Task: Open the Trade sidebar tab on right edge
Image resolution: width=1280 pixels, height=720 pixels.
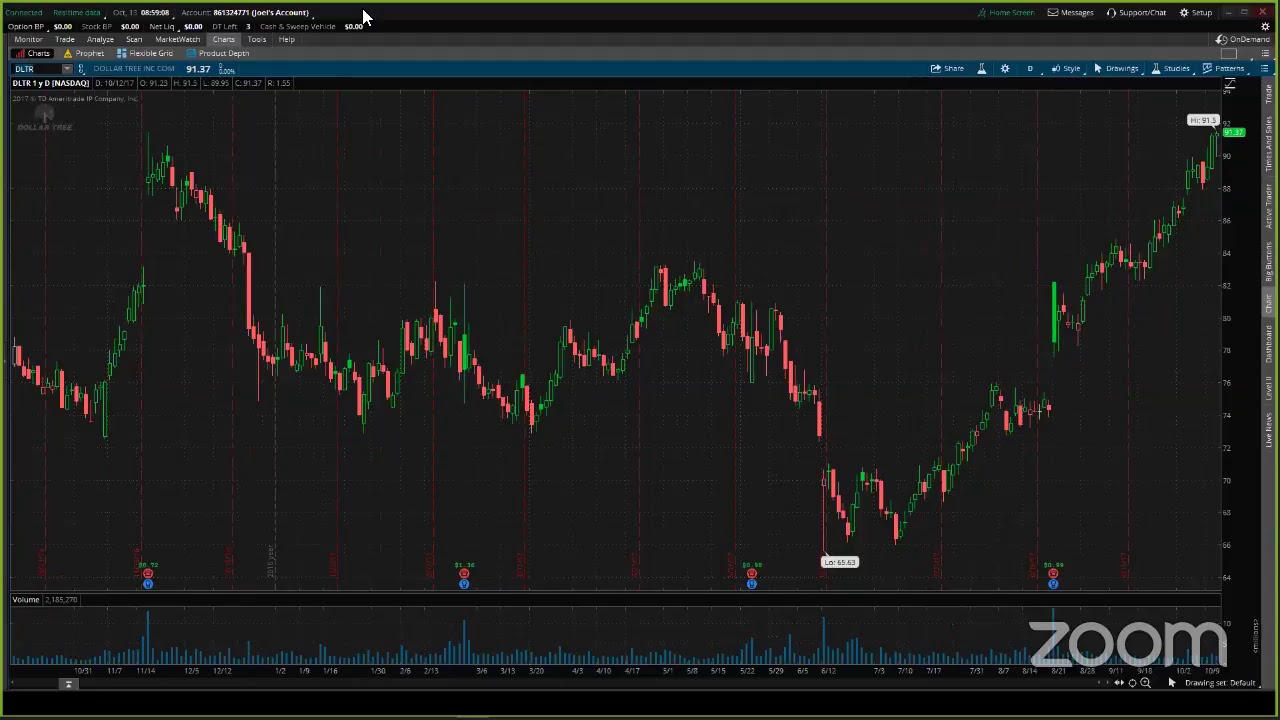Action: [x=1269, y=95]
